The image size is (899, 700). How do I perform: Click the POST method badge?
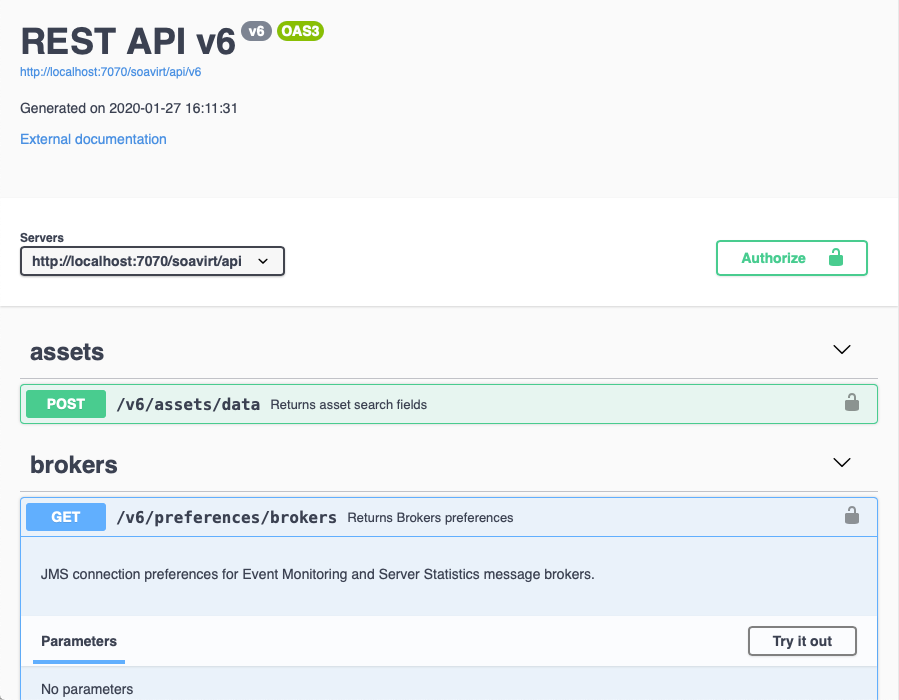pos(66,404)
